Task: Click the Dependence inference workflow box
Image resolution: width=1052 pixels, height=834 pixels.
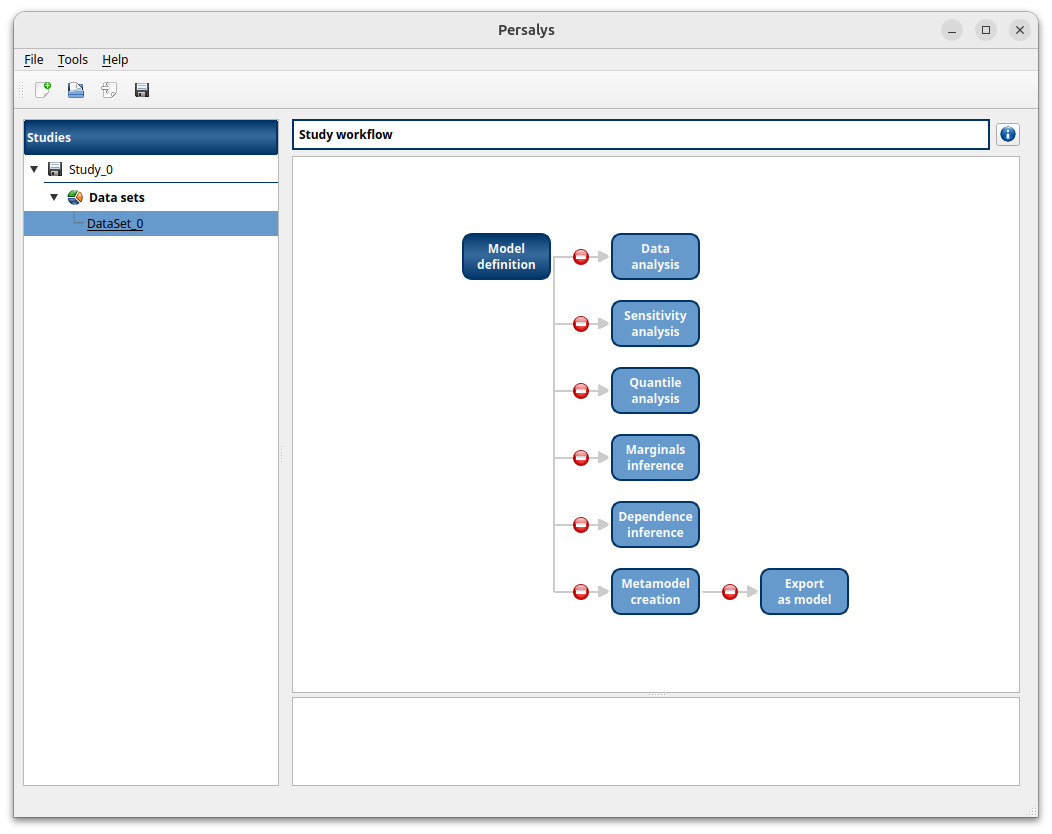Action: (655, 525)
